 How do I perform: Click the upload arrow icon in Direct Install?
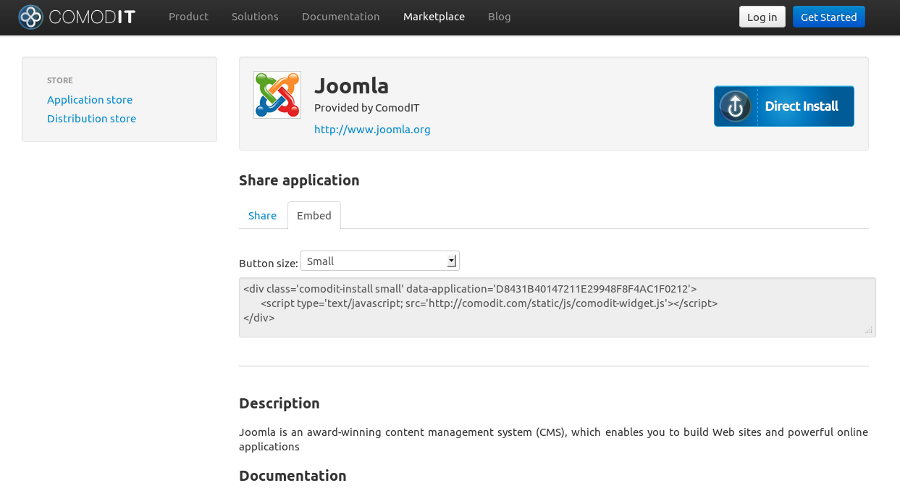pyautogui.click(x=735, y=106)
